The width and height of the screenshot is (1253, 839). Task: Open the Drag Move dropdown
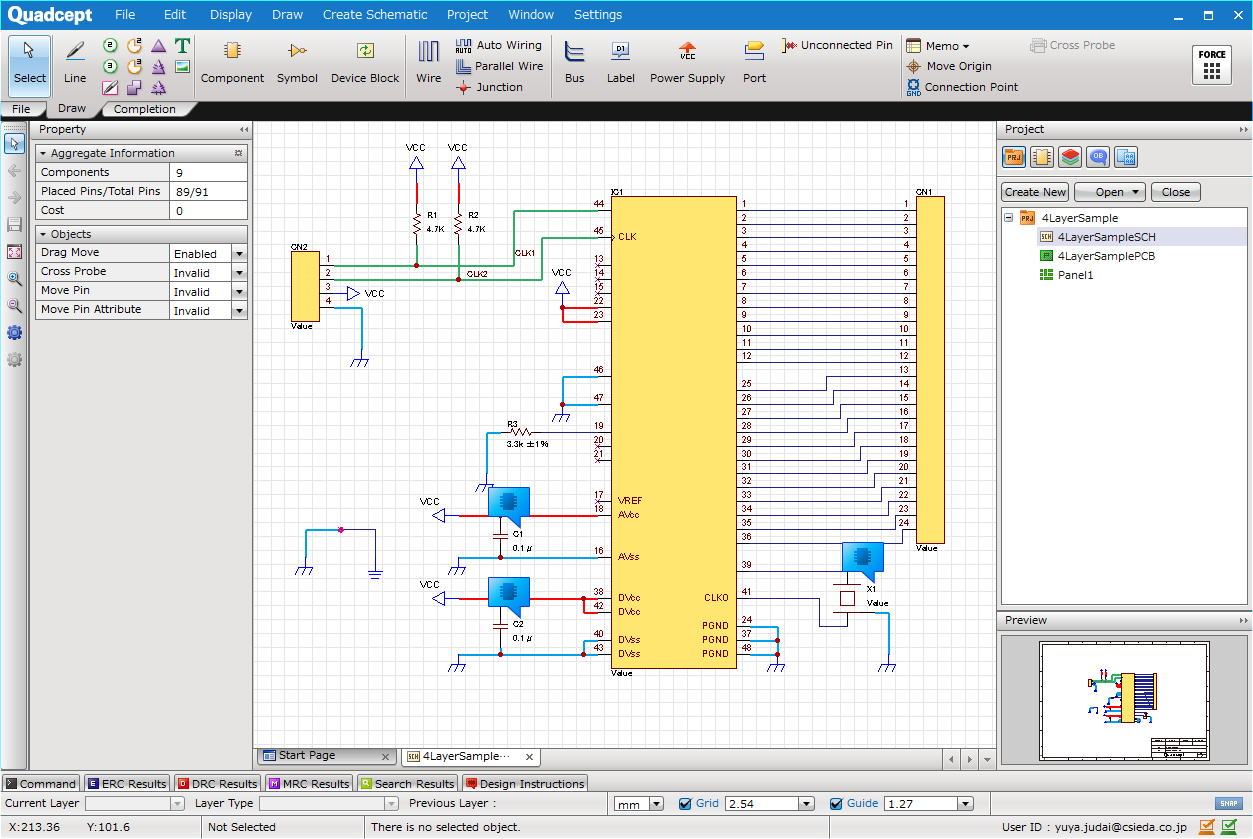(239, 254)
